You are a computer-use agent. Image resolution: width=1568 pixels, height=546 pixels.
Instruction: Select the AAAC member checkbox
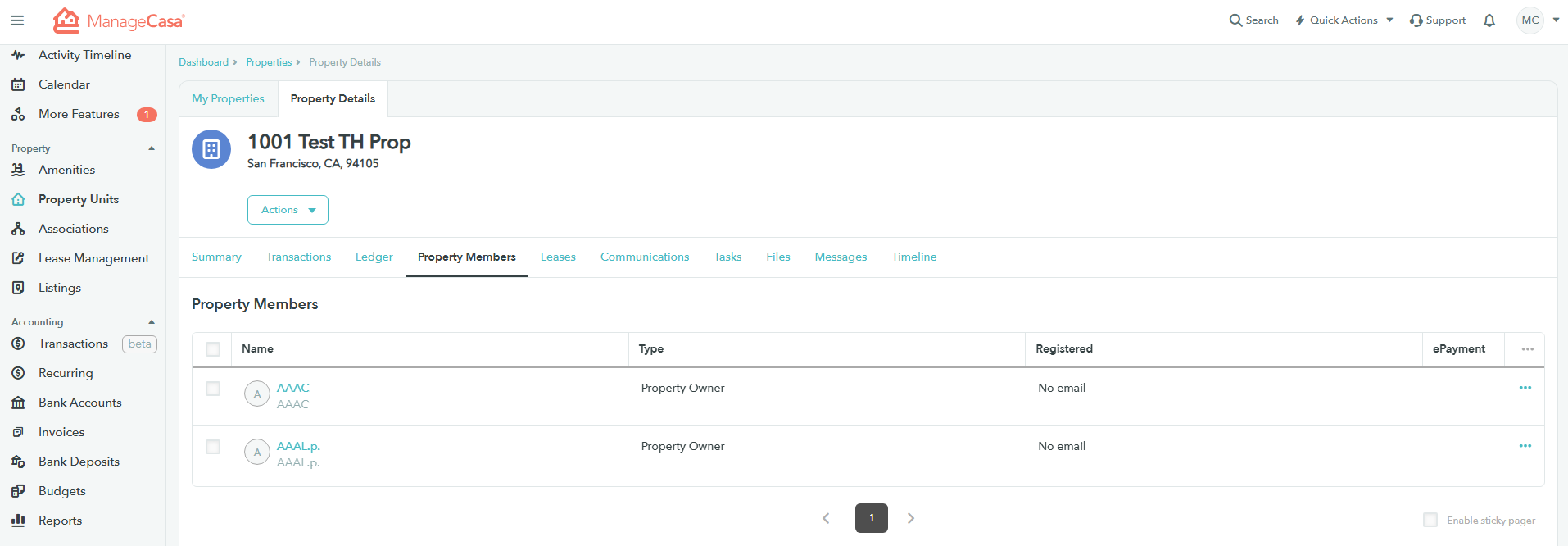213,389
